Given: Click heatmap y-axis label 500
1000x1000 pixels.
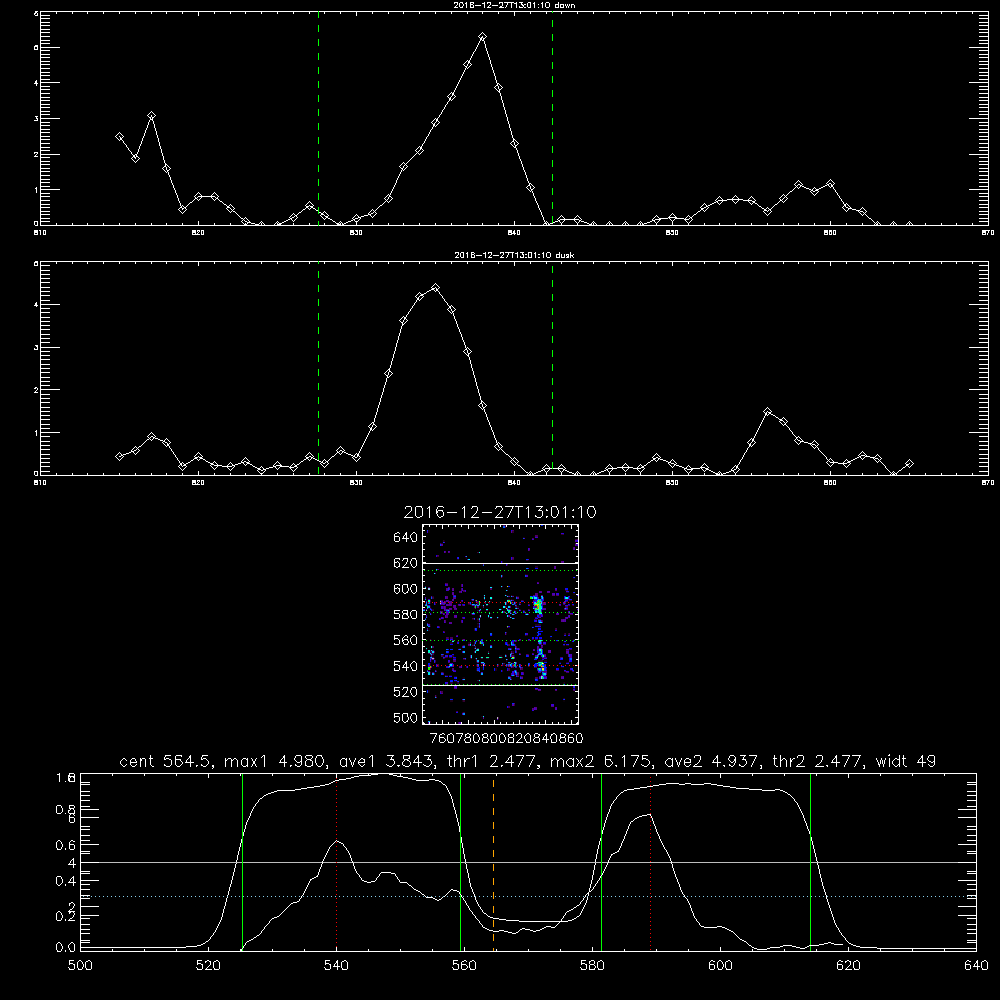Looking at the screenshot, I should click(406, 717).
